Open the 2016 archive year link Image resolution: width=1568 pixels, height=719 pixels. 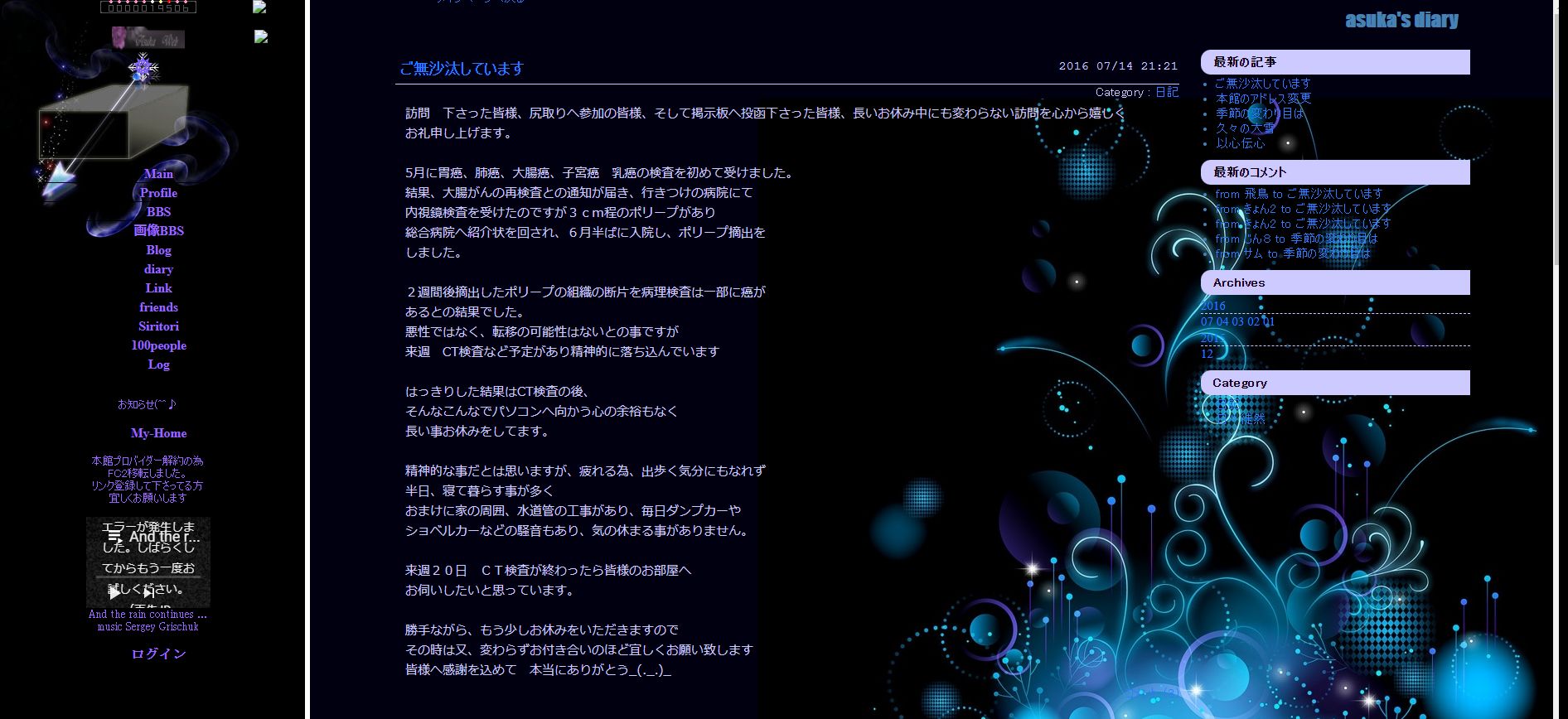[x=1212, y=306]
